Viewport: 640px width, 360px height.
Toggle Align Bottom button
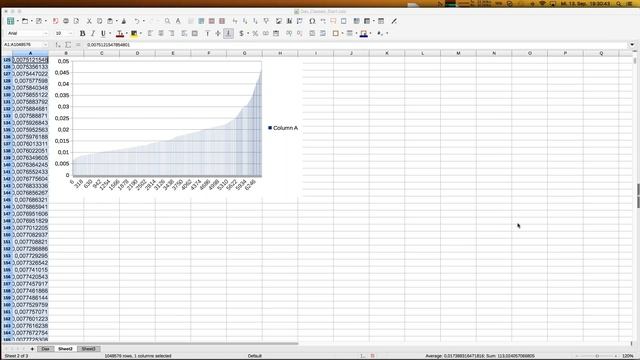click(229, 33)
